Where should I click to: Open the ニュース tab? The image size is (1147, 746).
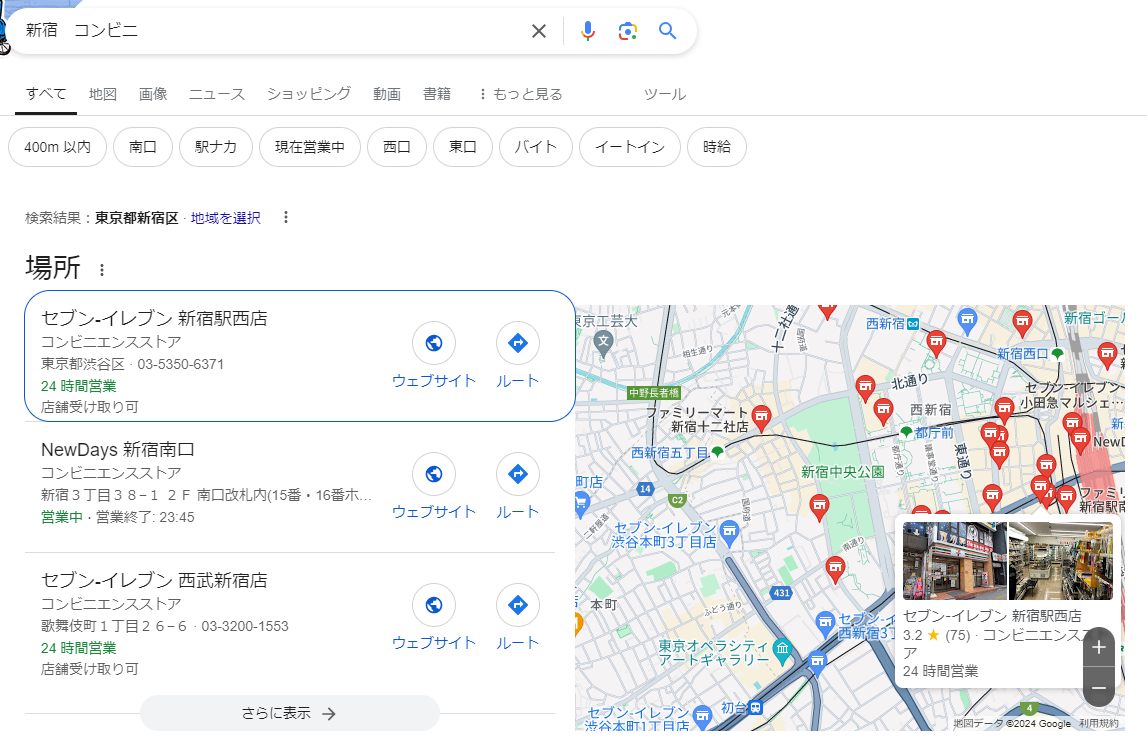[x=217, y=94]
